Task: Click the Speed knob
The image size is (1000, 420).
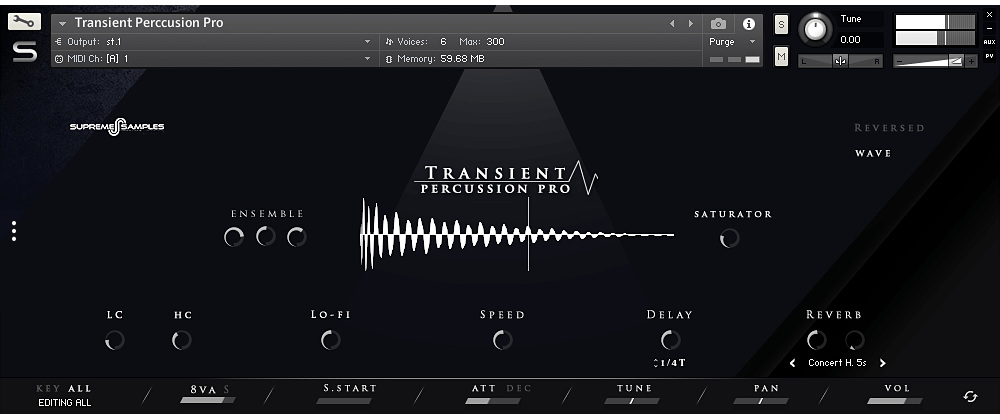Action: [x=503, y=340]
